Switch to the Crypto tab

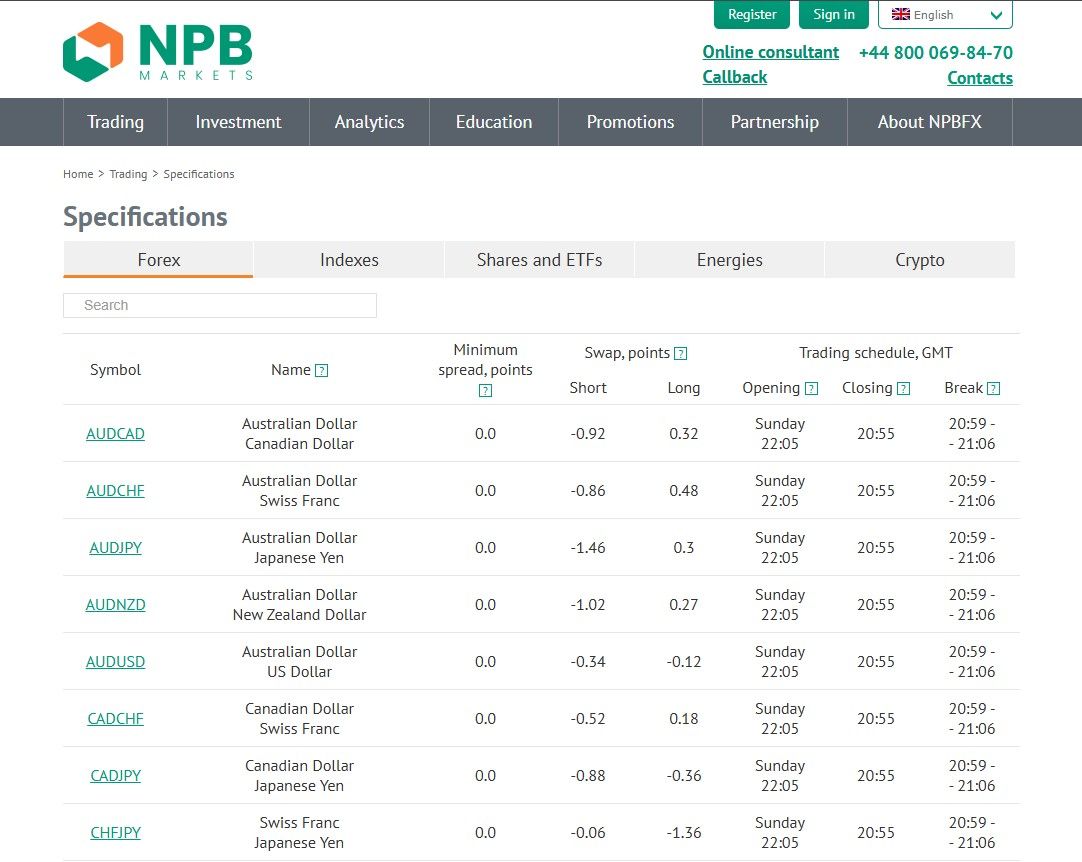(920, 259)
